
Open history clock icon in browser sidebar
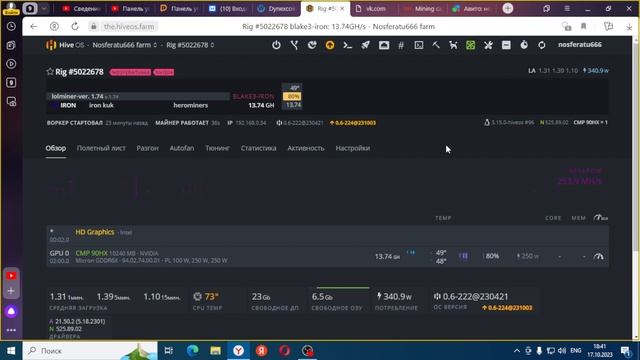coord(11,26)
